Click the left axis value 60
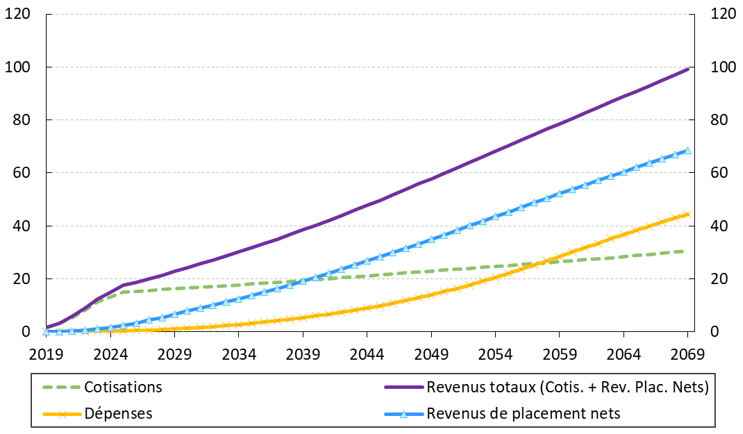The image size is (743, 434). (x=22, y=173)
